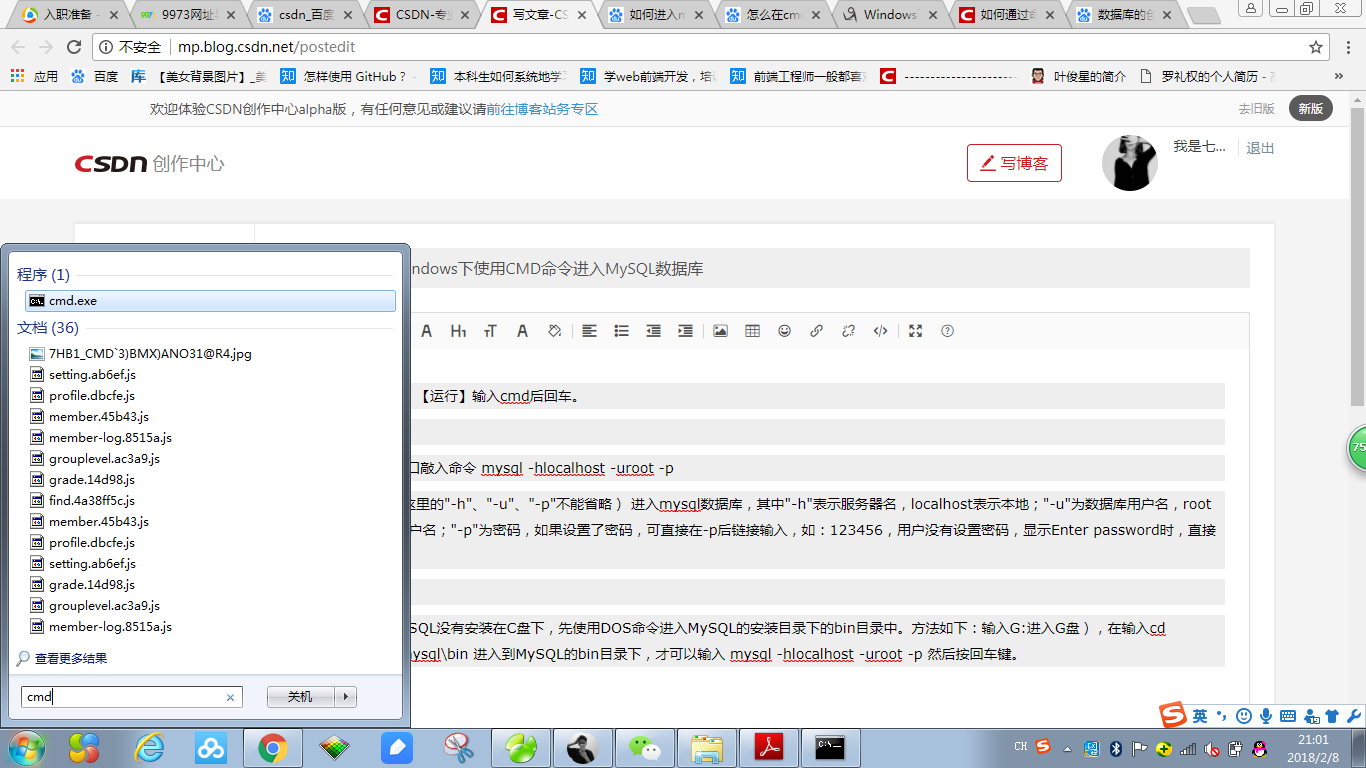Click the unordered list icon

coord(621,331)
